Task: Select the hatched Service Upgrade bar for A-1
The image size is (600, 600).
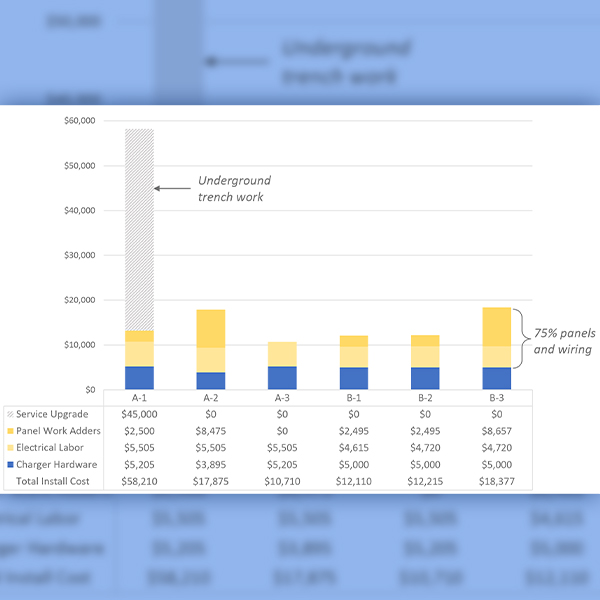Action: point(139,230)
